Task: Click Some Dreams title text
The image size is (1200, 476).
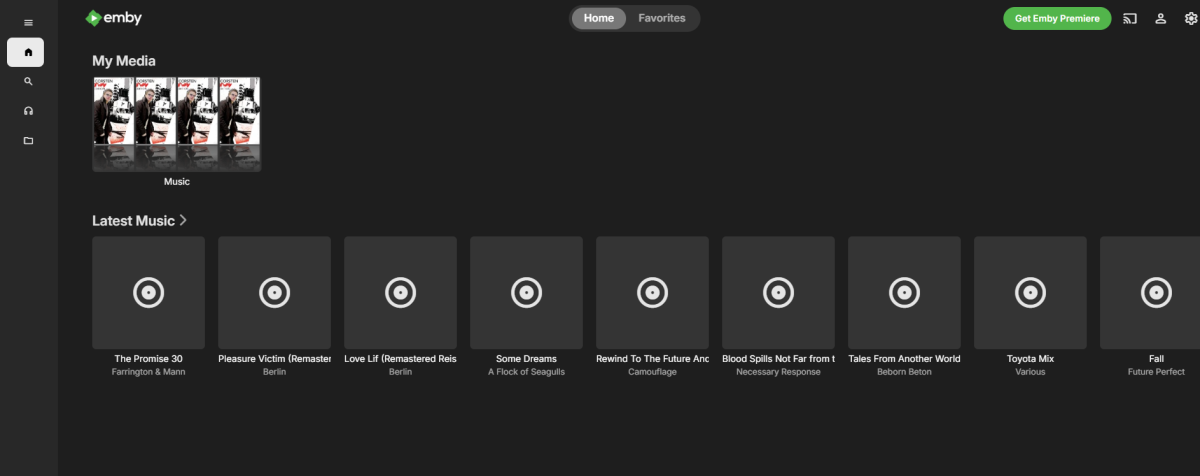Action: pos(526,358)
